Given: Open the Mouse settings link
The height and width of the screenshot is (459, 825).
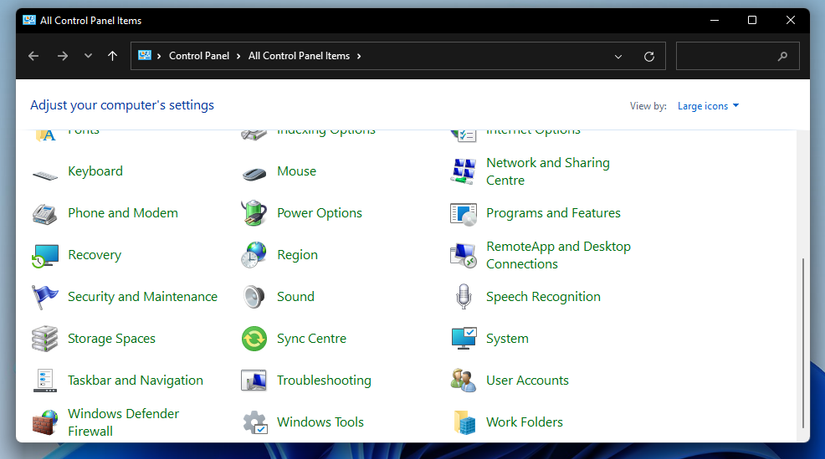Looking at the screenshot, I should pos(296,172).
